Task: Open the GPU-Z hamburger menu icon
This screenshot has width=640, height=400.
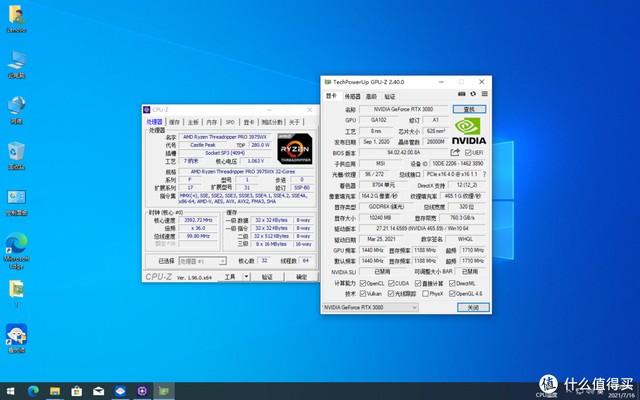Action: 484,94
